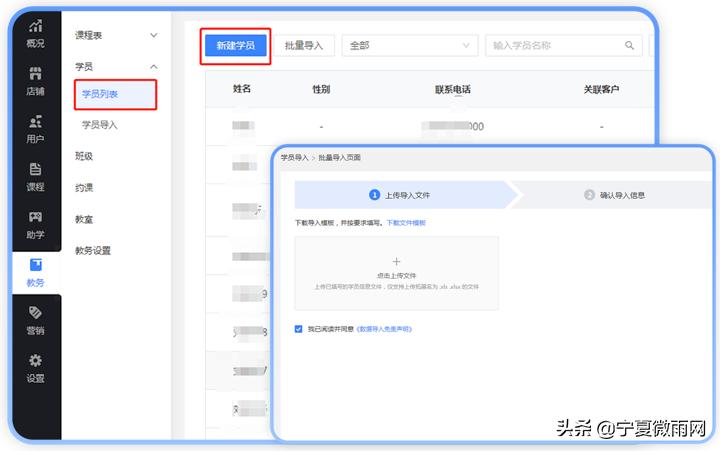Click the 确认导入信息 step two tab
Image resolution: width=720 pixels, height=451 pixels.
pos(614,195)
